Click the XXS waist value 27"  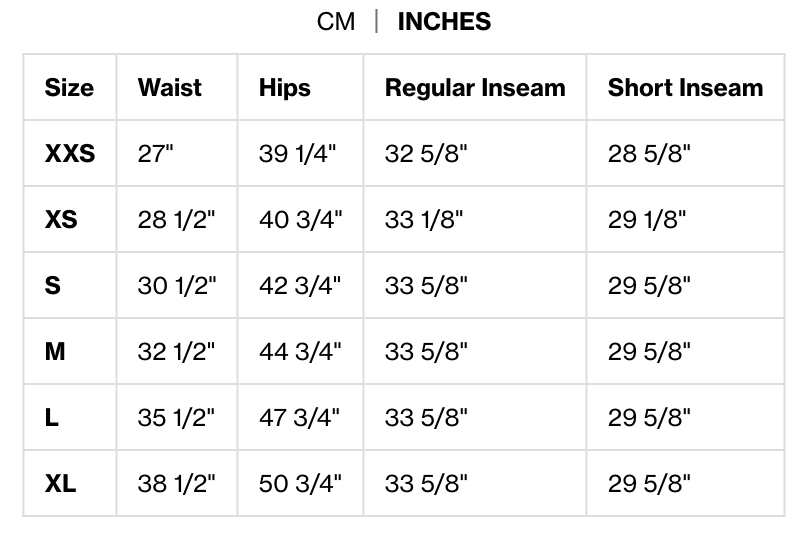click(x=156, y=153)
